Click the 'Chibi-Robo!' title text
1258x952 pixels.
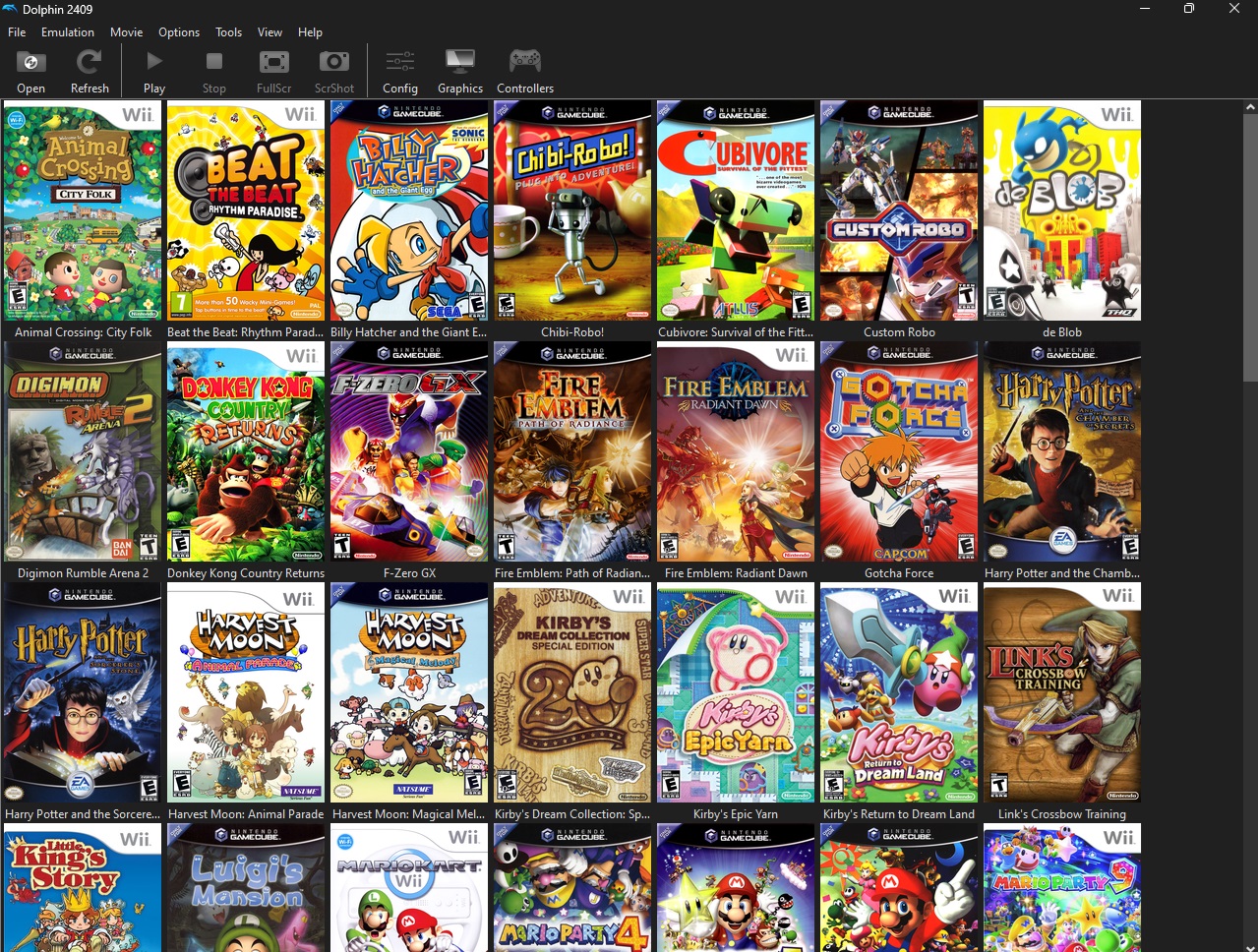(572, 332)
